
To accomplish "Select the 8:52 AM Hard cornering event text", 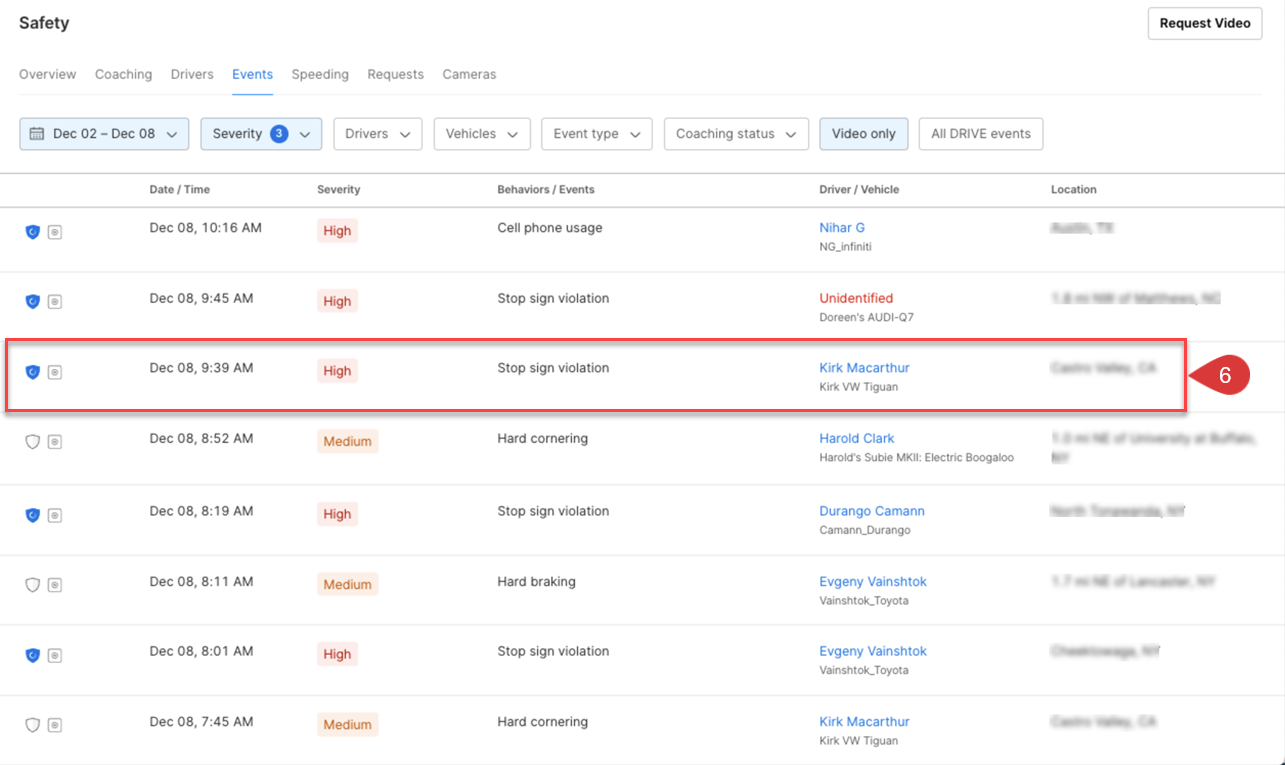I will tap(542, 438).
